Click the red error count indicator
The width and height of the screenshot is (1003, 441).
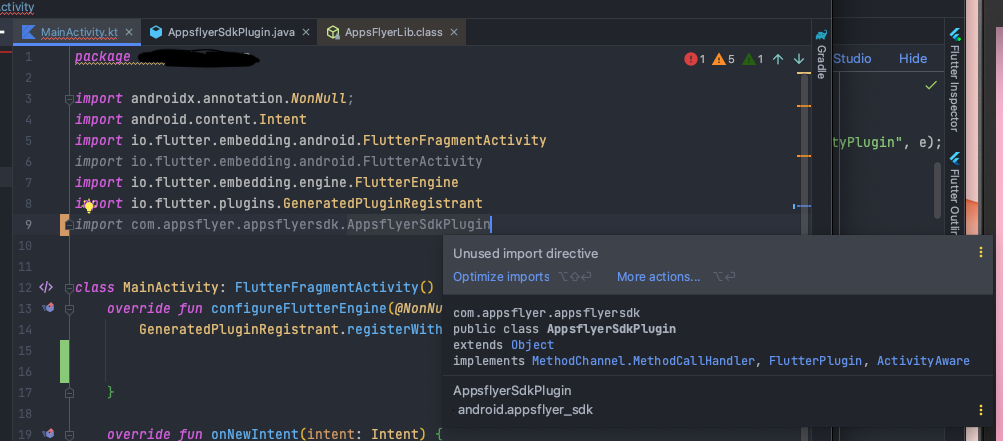694,60
